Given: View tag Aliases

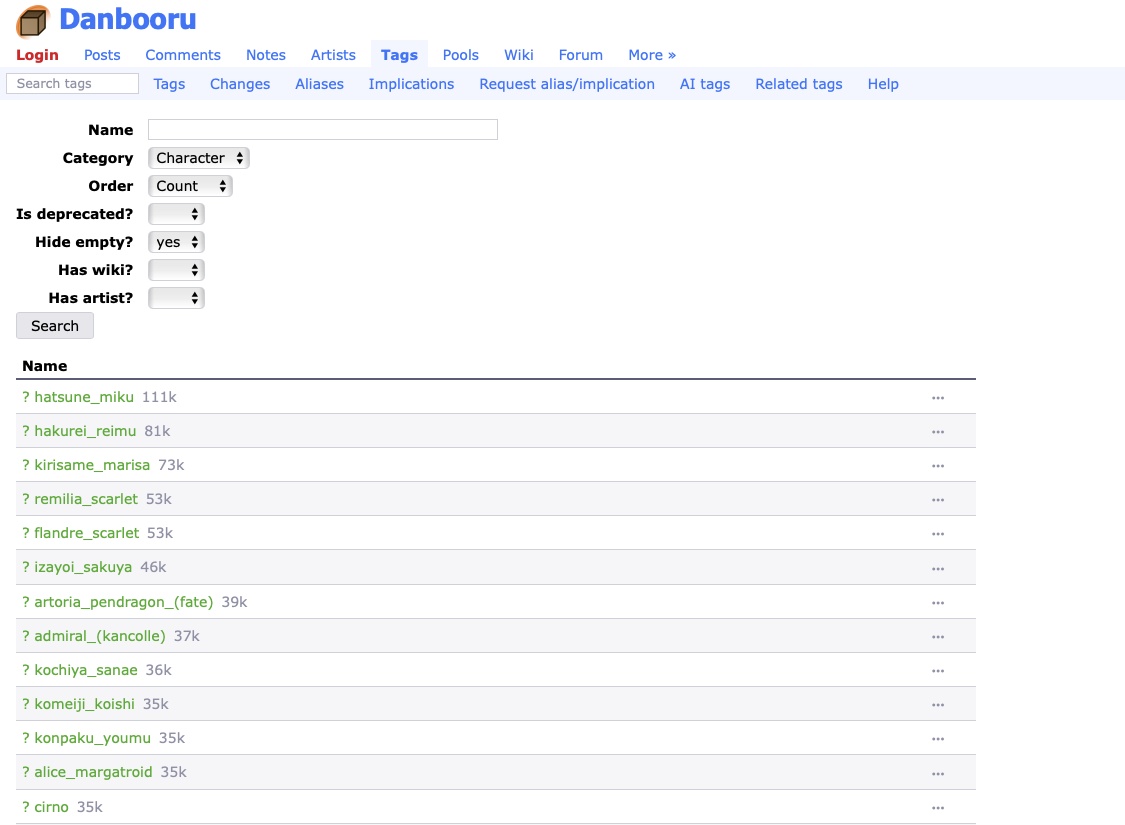Looking at the screenshot, I should coord(319,84).
